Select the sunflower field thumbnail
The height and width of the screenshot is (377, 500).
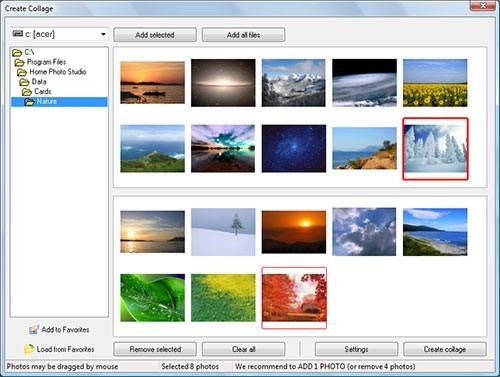[x=435, y=83]
